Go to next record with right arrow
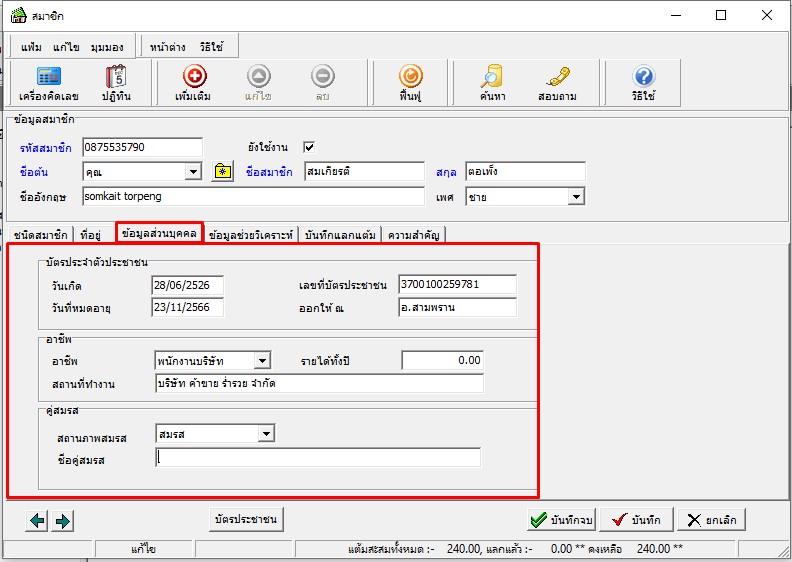The width and height of the screenshot is (792, 562). click(x=62, y=520)
